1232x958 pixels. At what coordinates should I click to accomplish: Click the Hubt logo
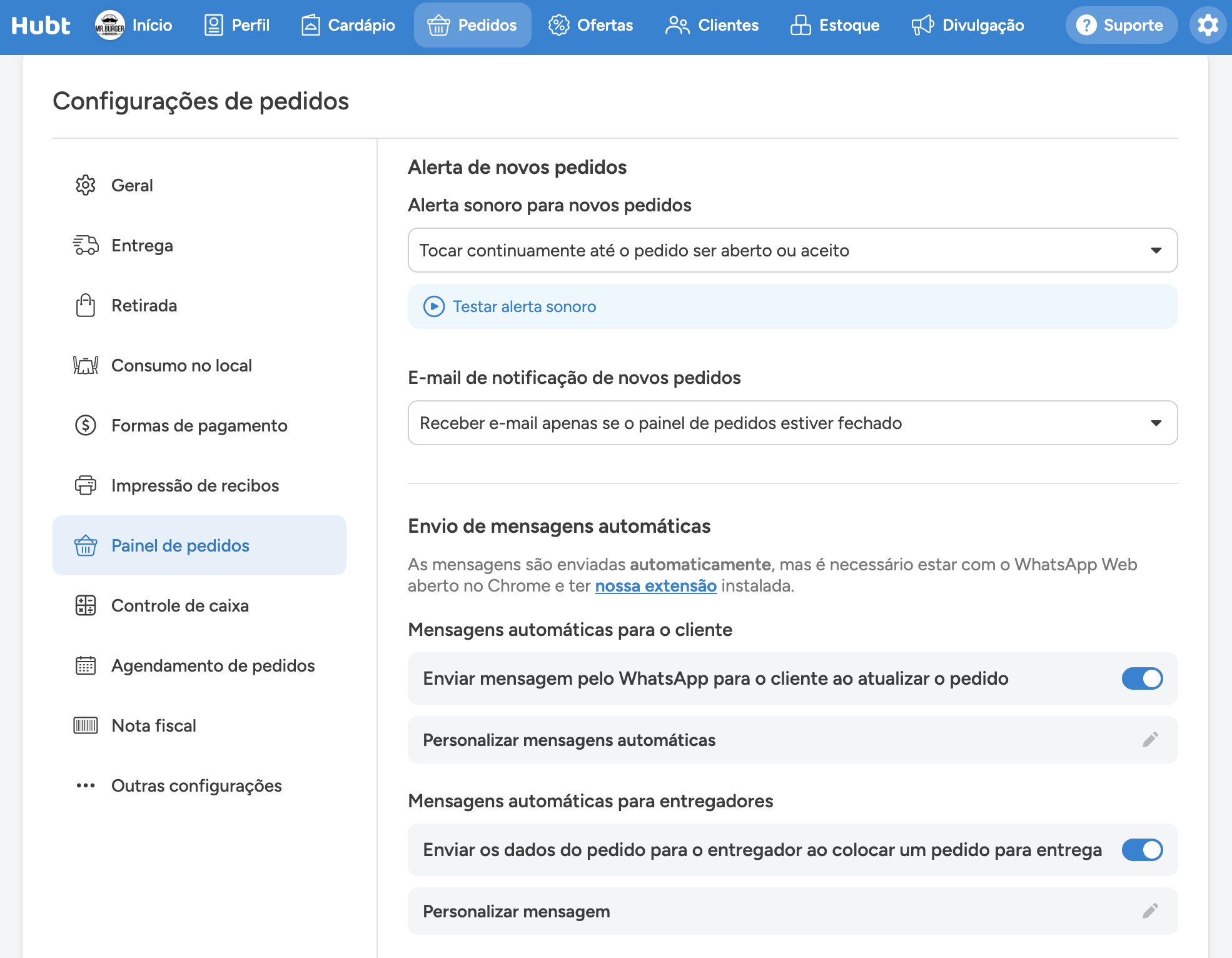pos(41,25)
